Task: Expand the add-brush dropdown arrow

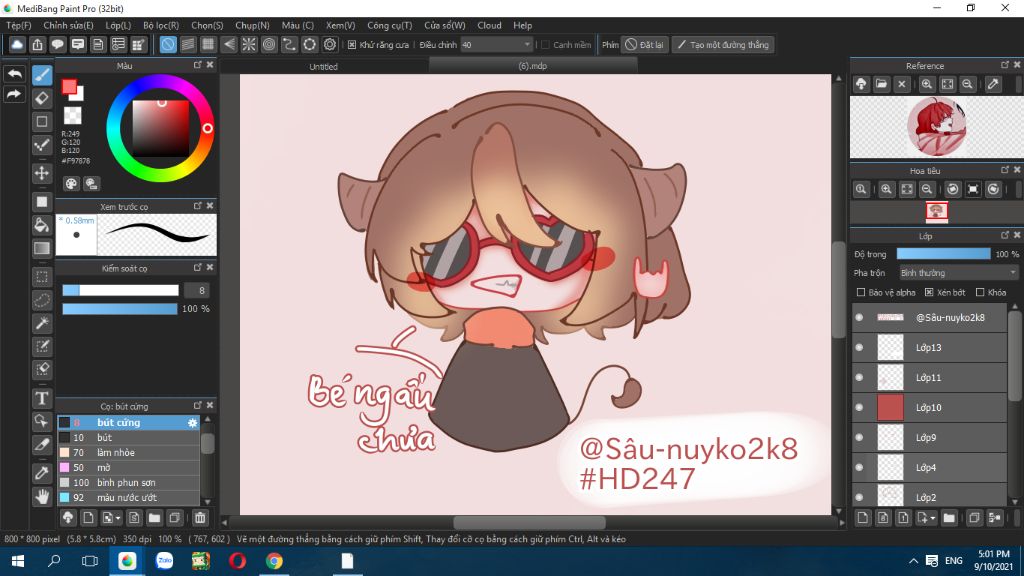Action: (118, 518)
